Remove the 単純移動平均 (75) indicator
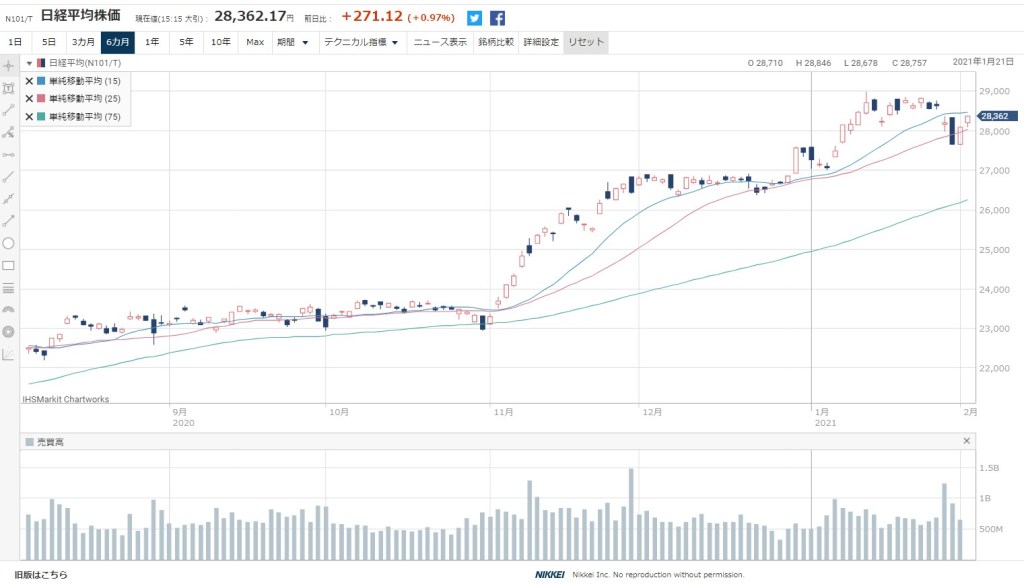This screenshot has width=1024, height=584. pos(29,117)
